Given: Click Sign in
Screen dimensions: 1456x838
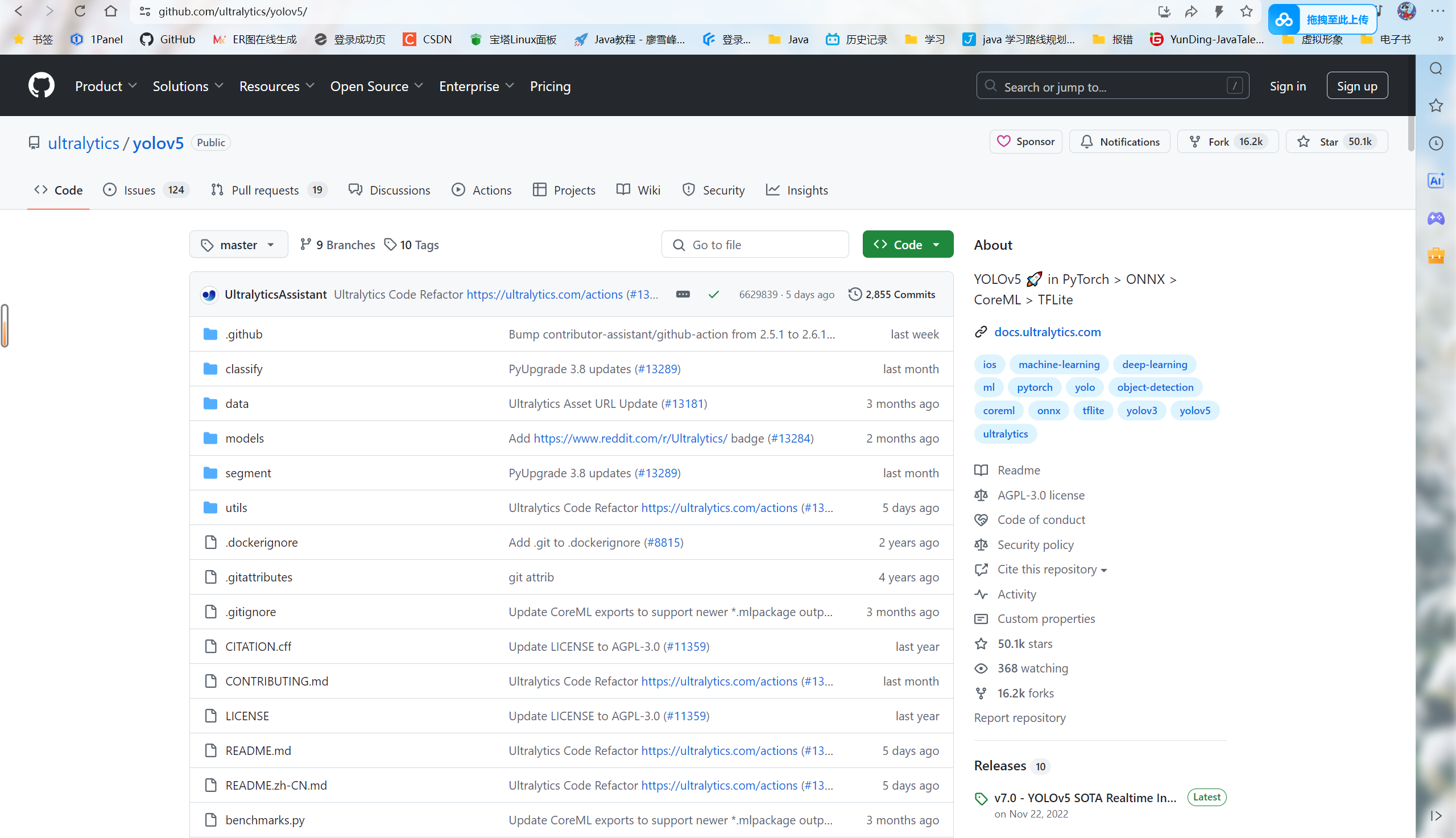Looking at the screenshot, I should coord(1288,86).
